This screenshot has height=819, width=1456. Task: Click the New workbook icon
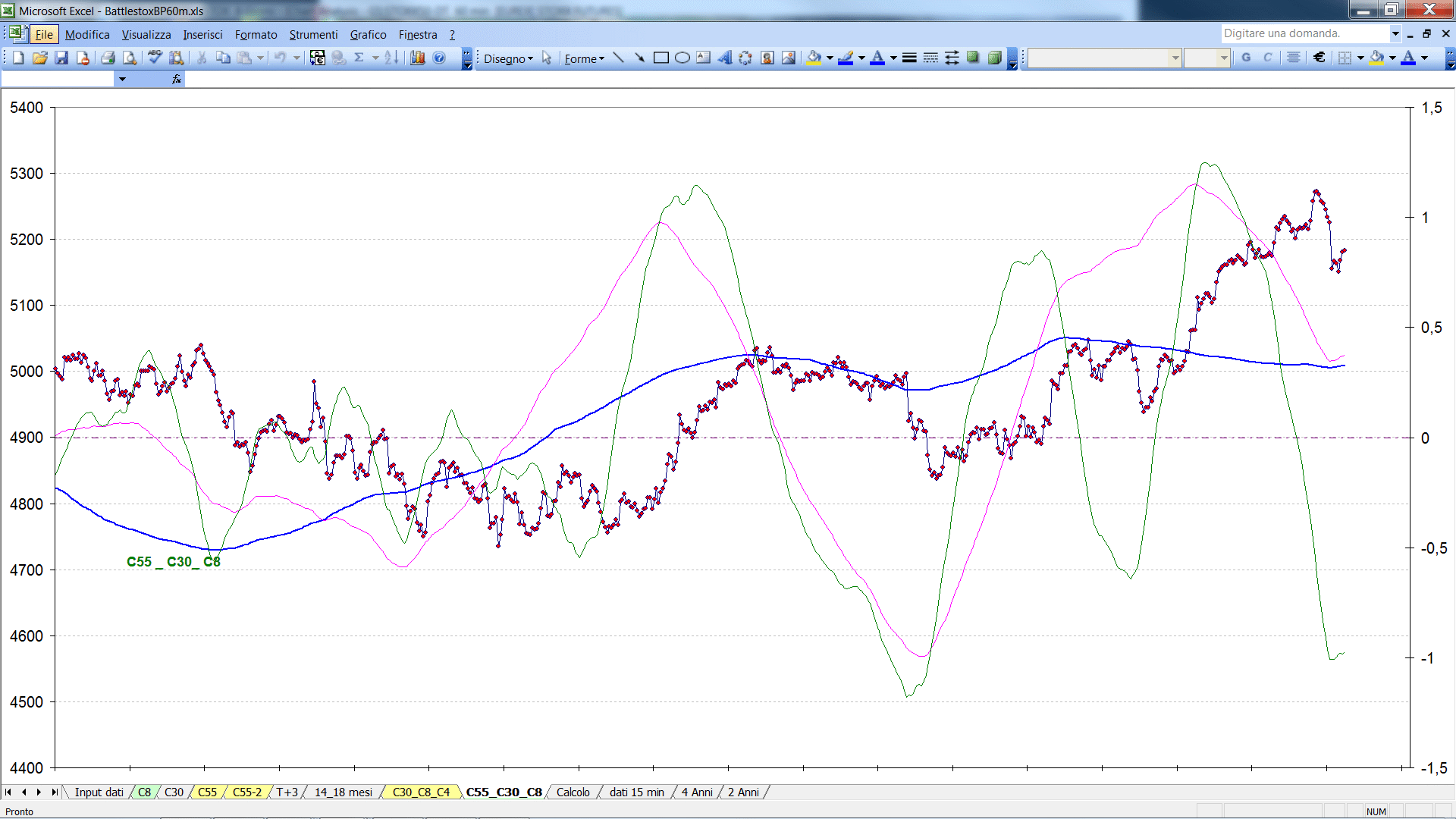pyautogui.click(x=19, y=58)
